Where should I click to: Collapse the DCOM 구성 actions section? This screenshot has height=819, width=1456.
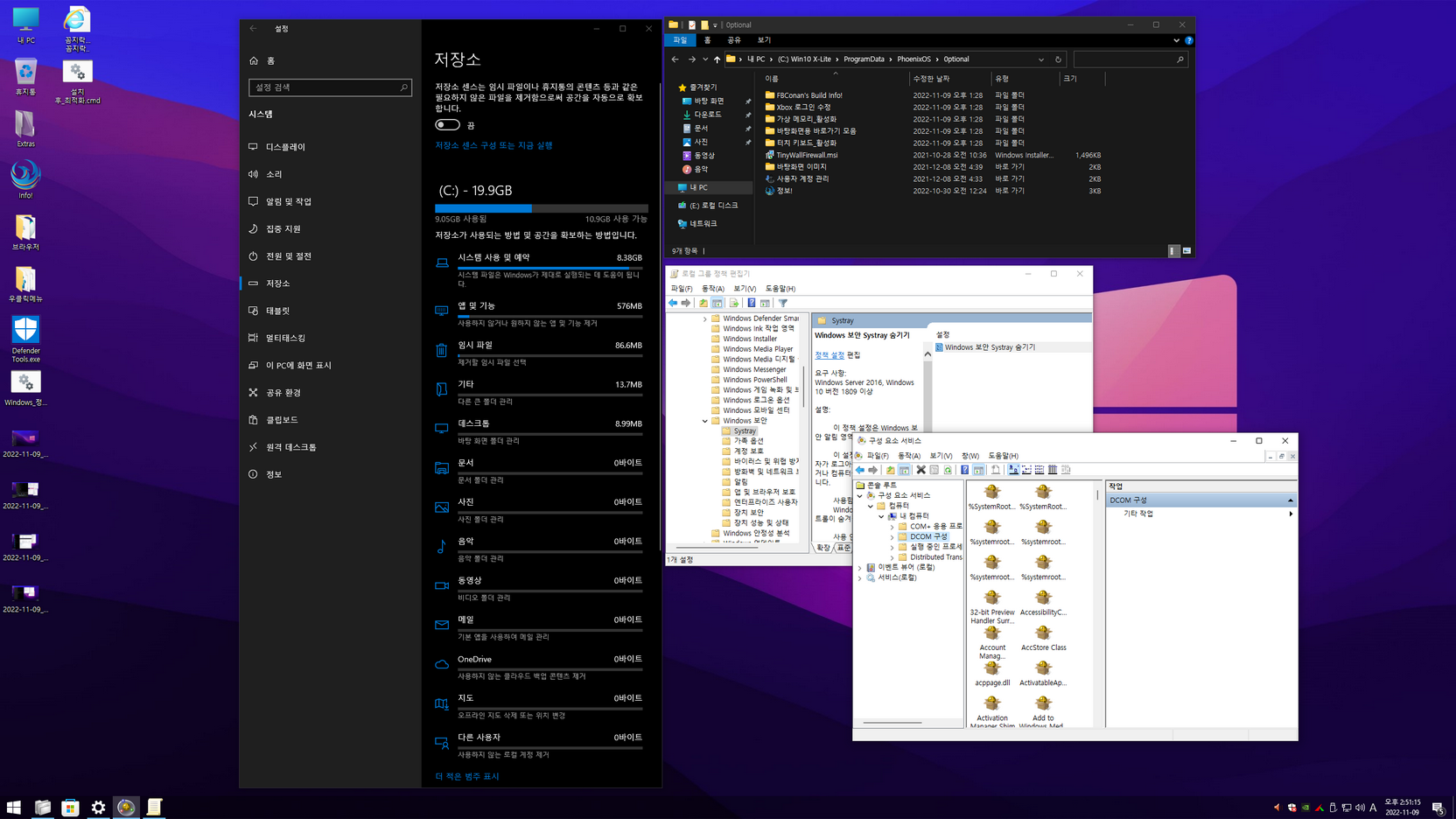click(1290, 500)
